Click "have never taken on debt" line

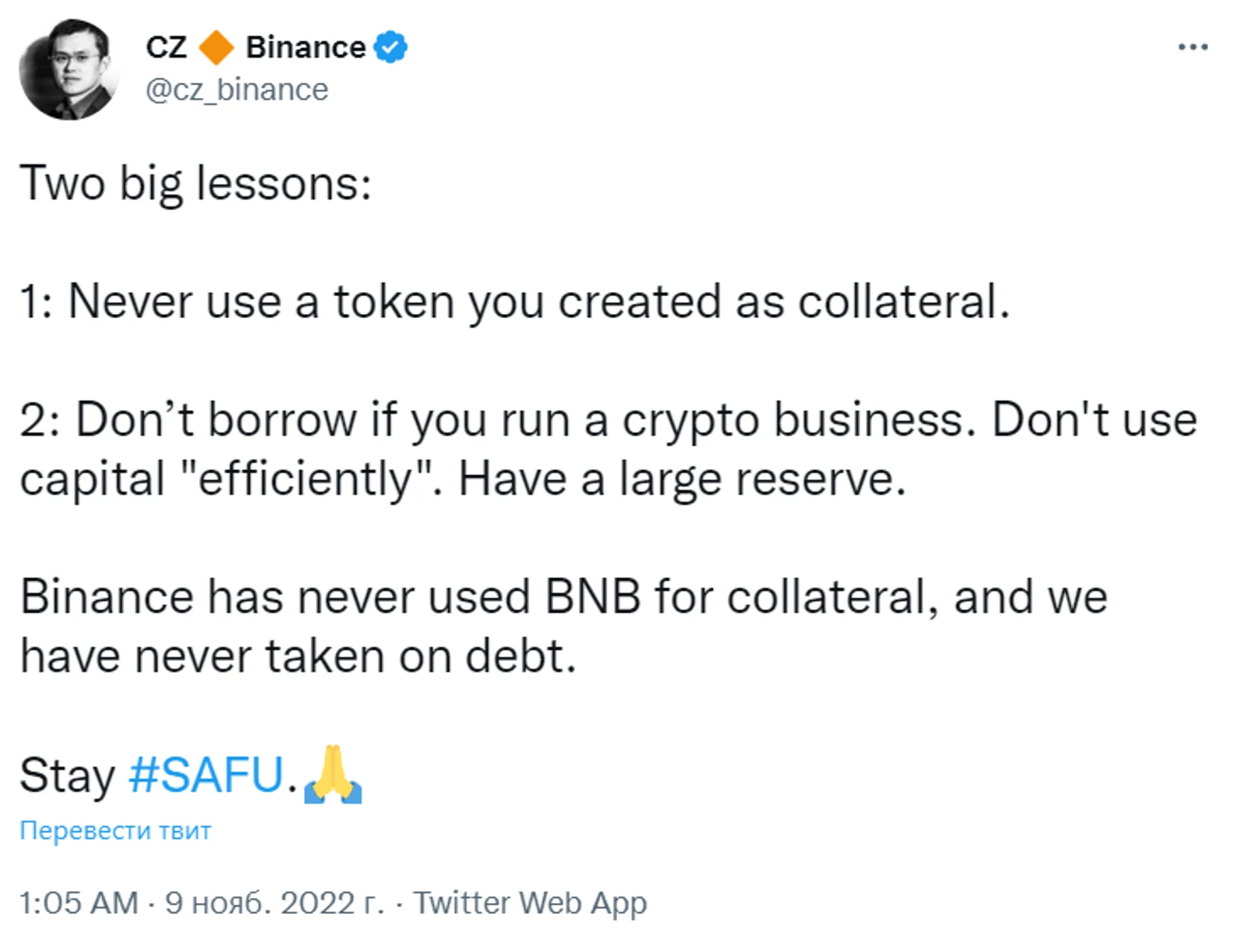(x=298, y=656)
